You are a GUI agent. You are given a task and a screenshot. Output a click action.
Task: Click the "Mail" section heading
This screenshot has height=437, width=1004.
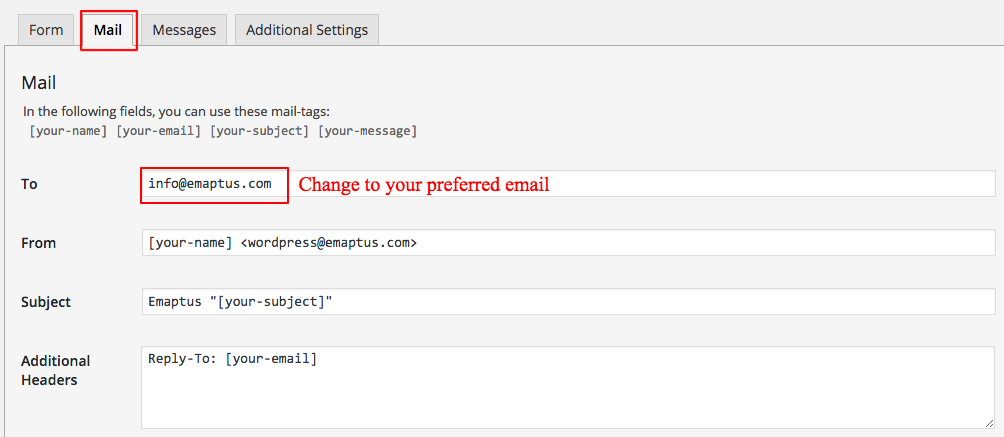[38, 83]
